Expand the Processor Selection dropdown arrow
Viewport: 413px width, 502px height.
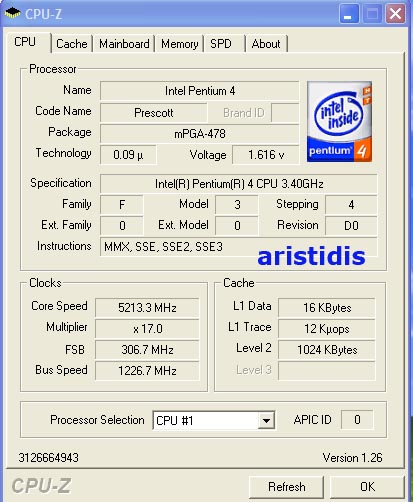(266, 420)
